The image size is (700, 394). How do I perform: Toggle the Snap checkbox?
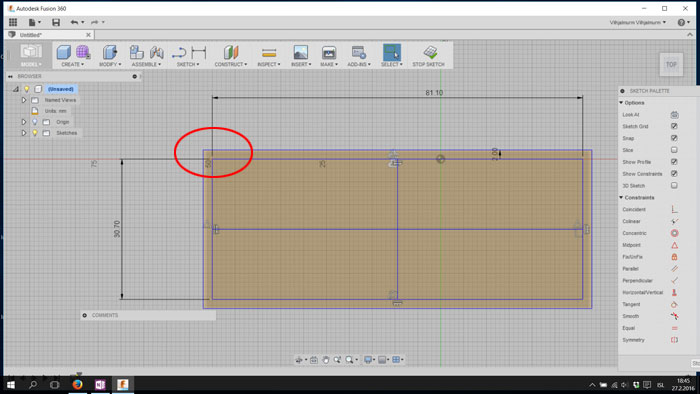674,138
